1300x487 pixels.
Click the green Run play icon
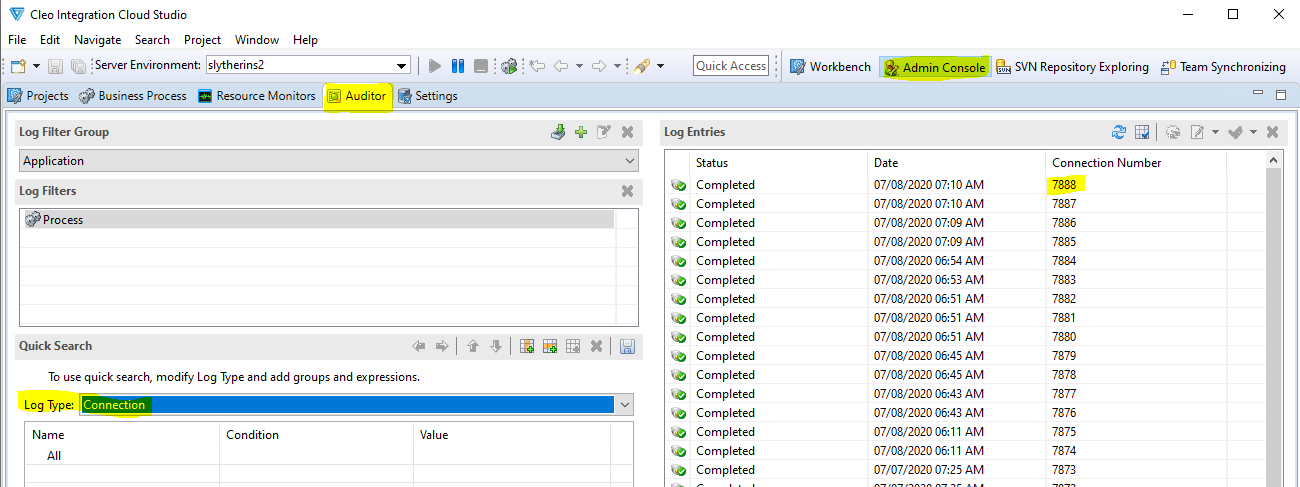[x=434, y=66]
